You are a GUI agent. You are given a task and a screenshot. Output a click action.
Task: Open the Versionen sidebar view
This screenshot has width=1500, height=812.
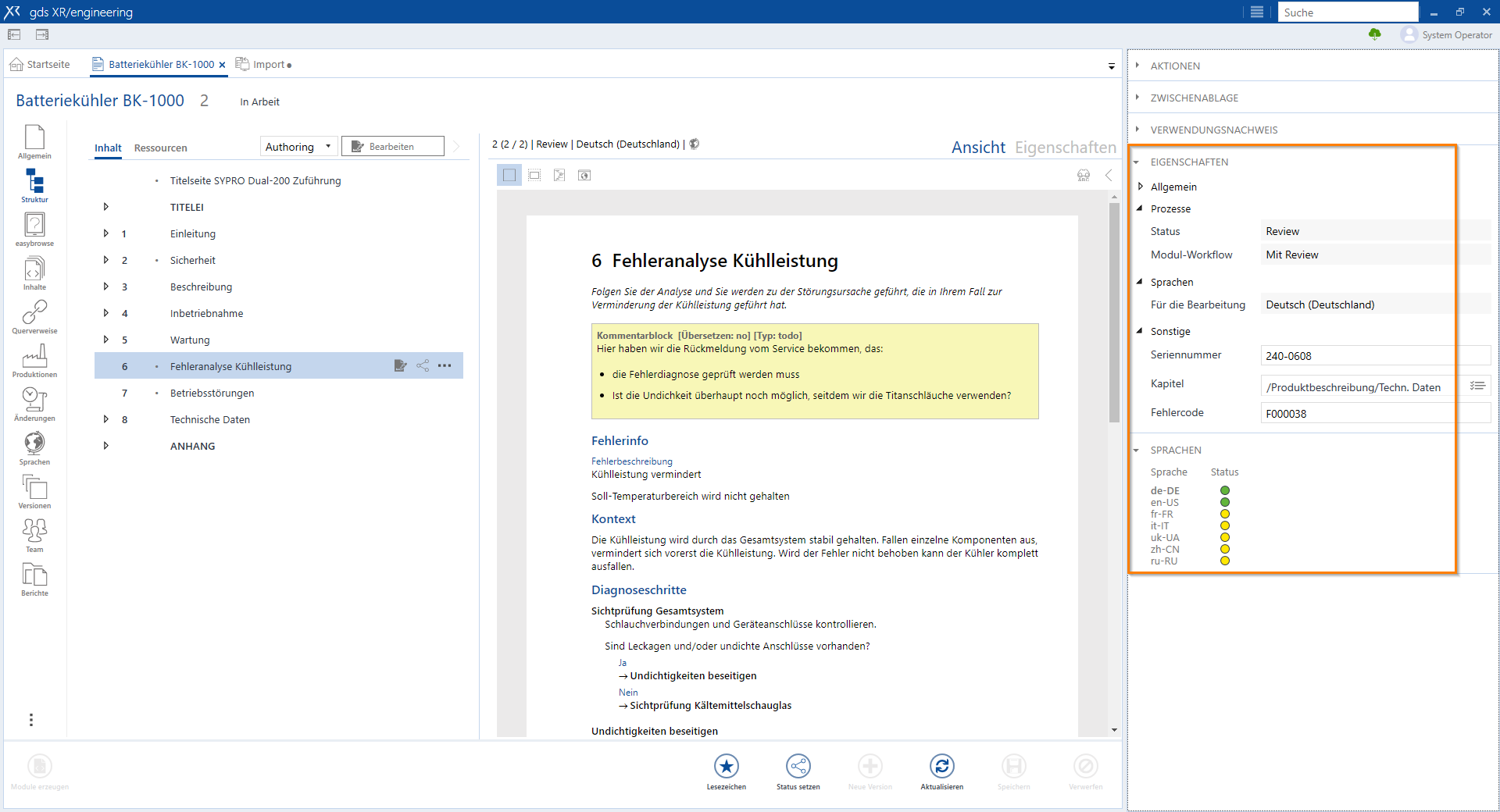pos(34,491)
